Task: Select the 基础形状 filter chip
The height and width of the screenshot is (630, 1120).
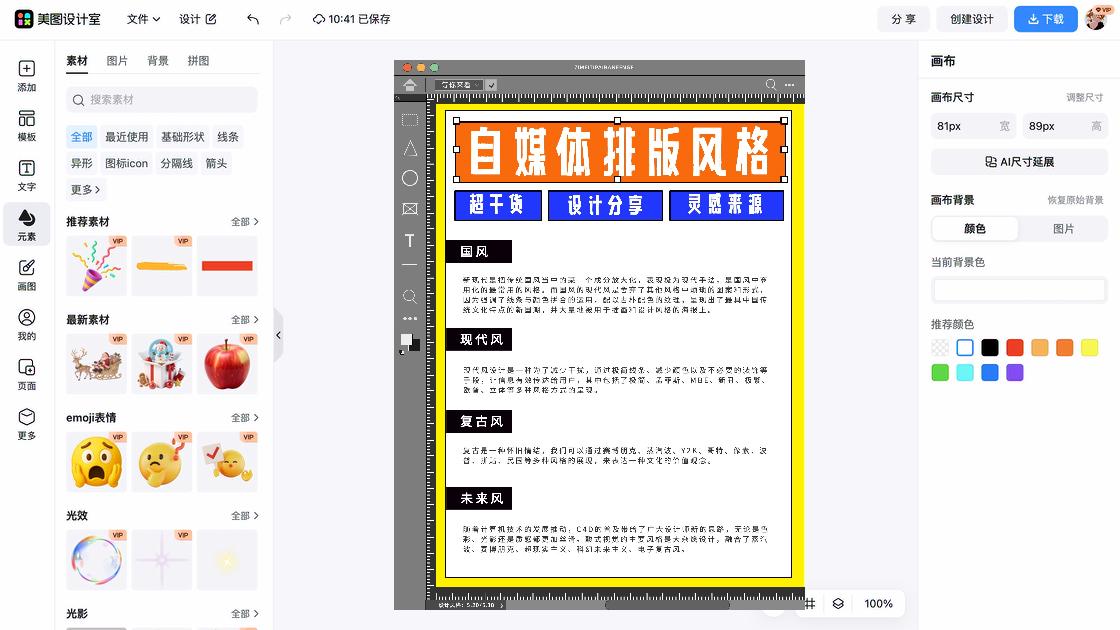Action: (182, 136)
